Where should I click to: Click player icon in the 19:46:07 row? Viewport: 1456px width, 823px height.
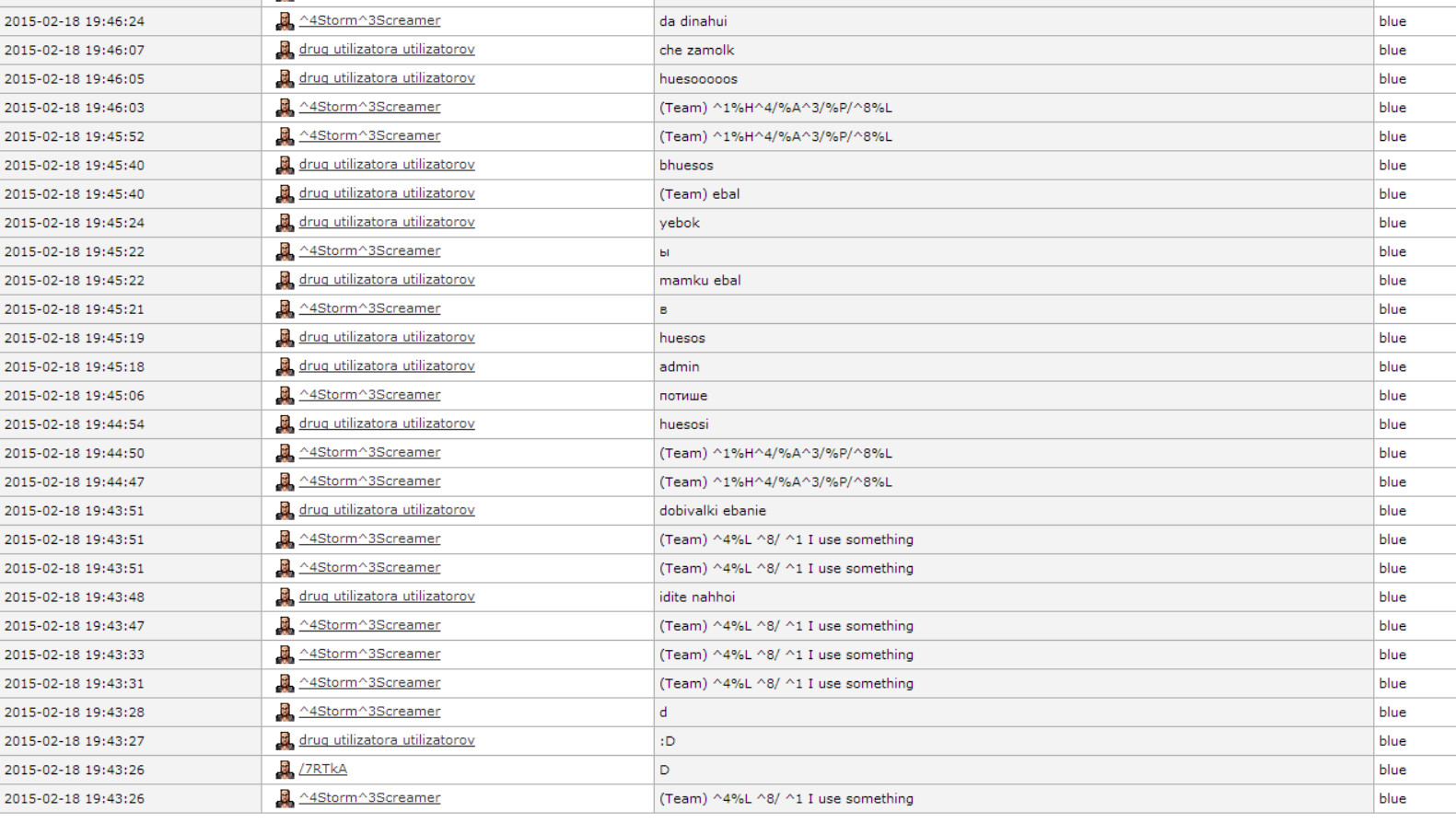click(285, 50)
